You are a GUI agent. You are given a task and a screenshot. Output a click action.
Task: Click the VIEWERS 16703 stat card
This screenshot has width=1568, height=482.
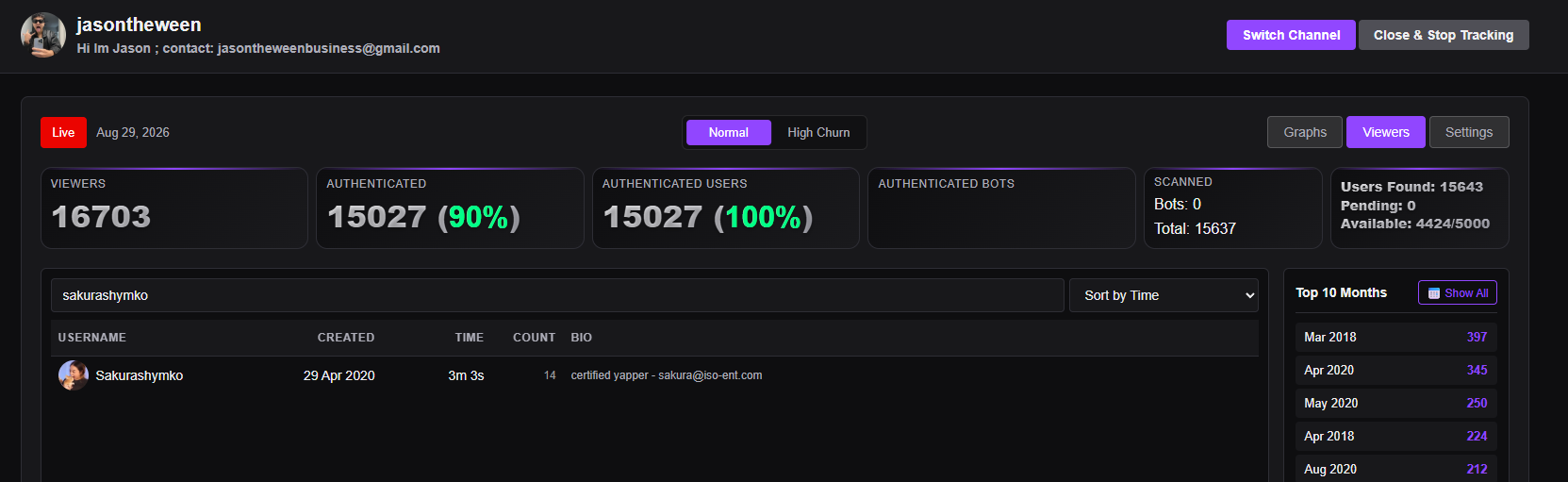174,208
